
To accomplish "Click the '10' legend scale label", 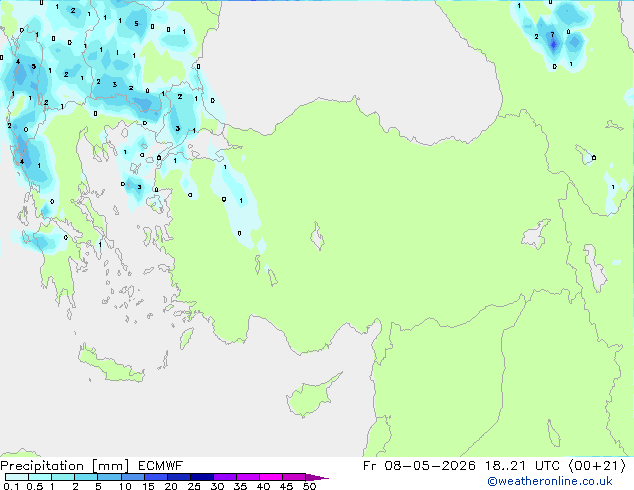I will [x=125, y=486].
